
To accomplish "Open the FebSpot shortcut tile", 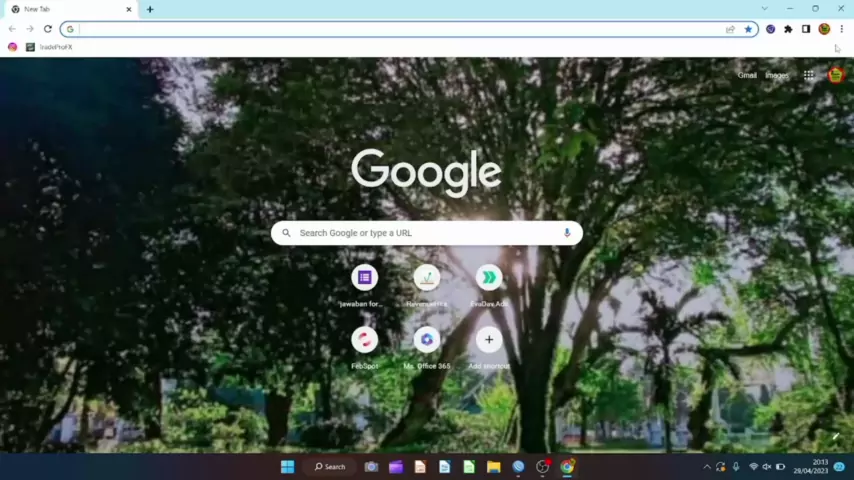I will [x=365, y=340].
